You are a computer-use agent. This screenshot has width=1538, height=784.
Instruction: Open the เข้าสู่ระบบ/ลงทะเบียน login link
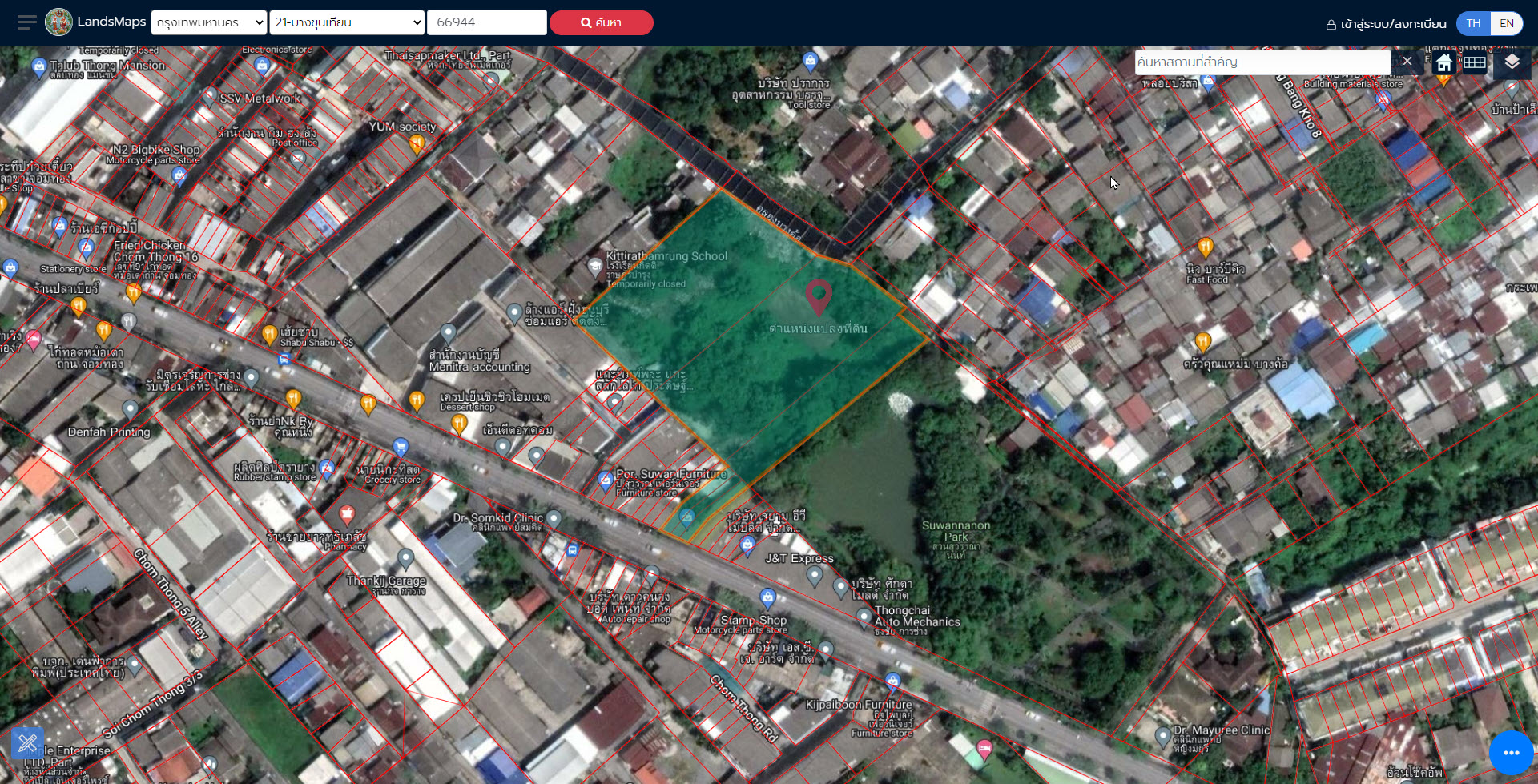pyautogui.click(x=1387, y=24)
